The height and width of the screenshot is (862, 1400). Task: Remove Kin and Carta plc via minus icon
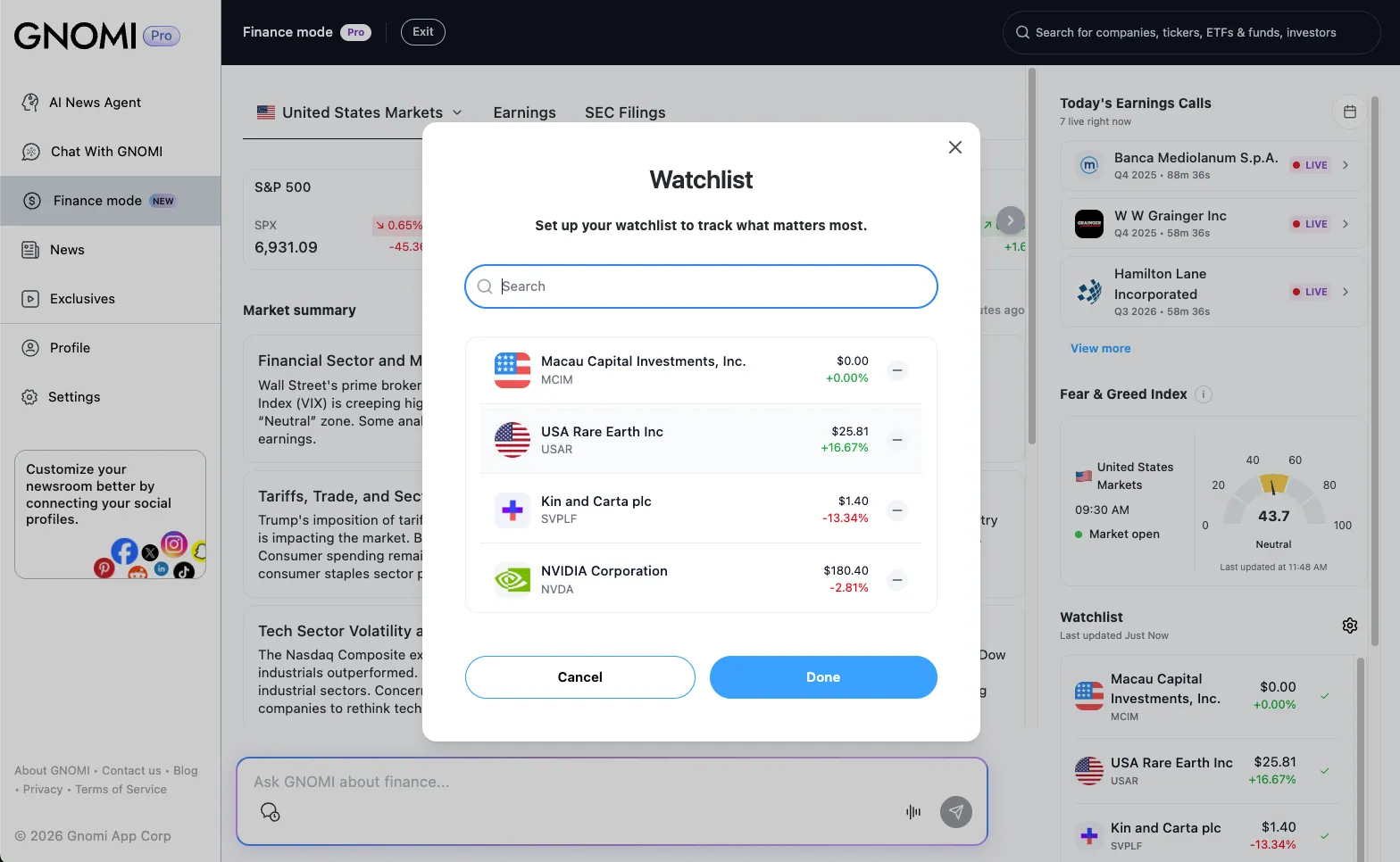pyautogui.click(x=897, y=510)
